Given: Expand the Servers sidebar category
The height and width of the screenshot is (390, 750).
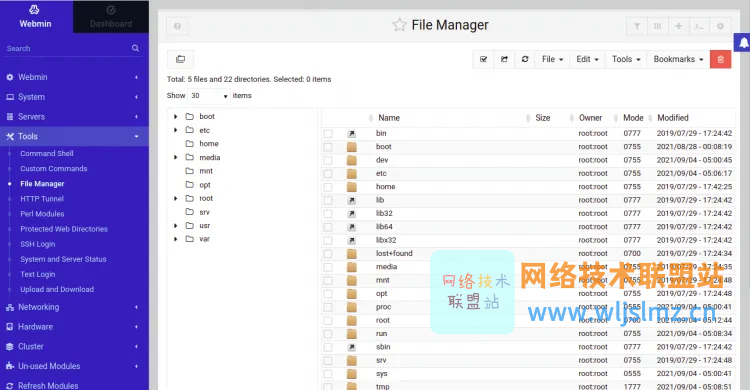Looking at the screenshot, I should coord(74,116).
